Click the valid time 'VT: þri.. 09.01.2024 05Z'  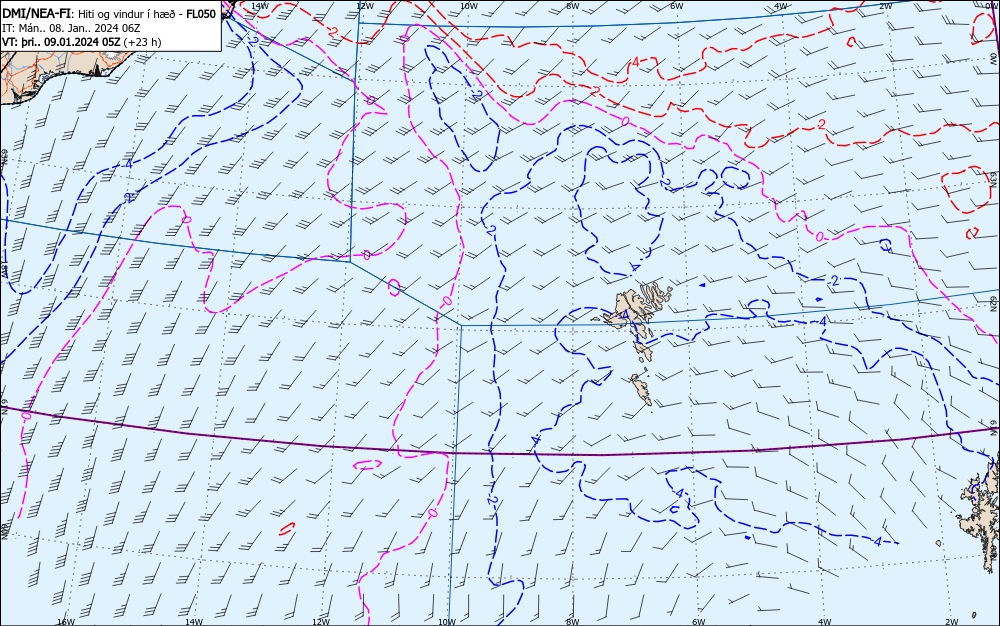tap(60, 42)
